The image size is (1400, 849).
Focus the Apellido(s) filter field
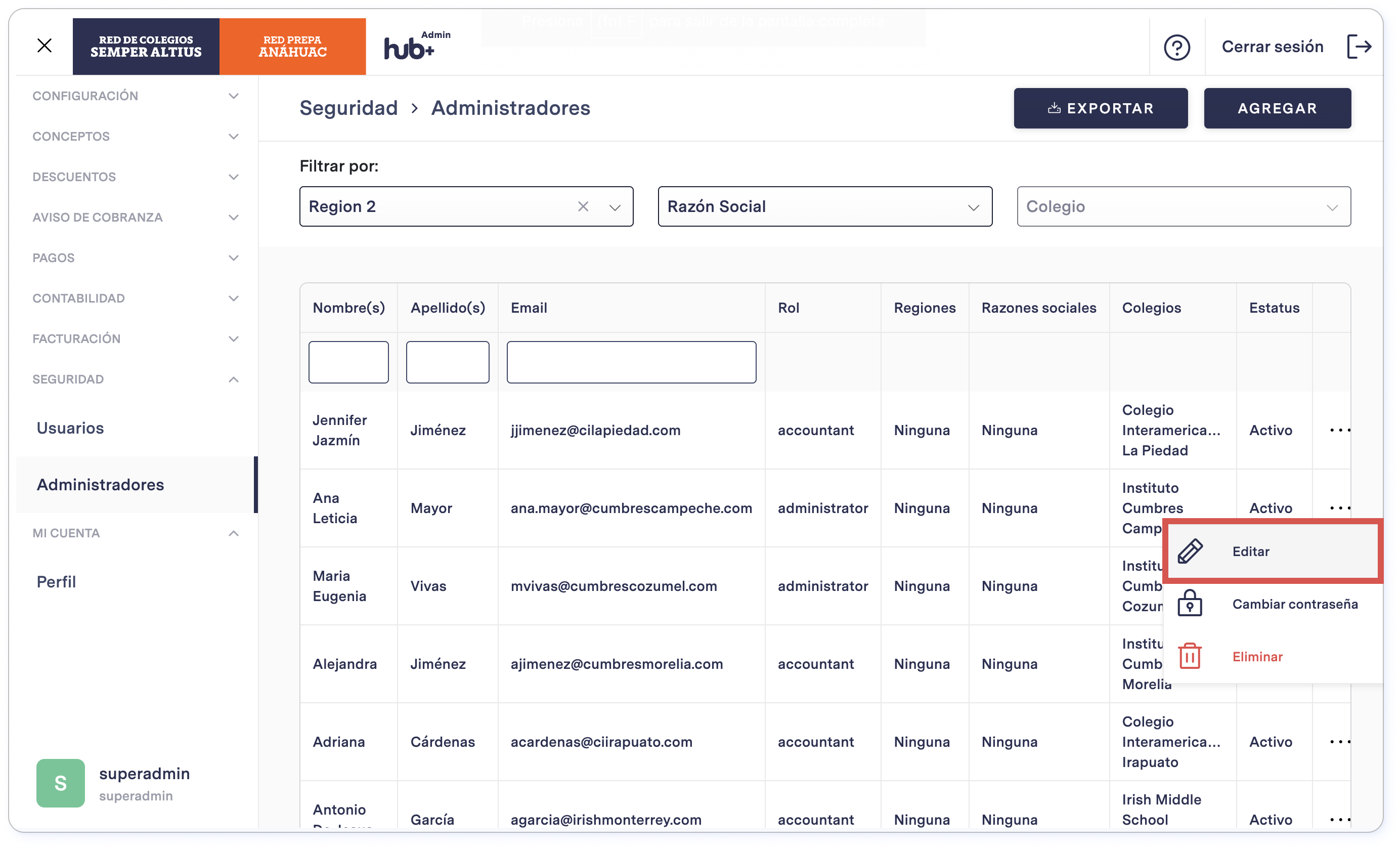(x=447, y=362)
